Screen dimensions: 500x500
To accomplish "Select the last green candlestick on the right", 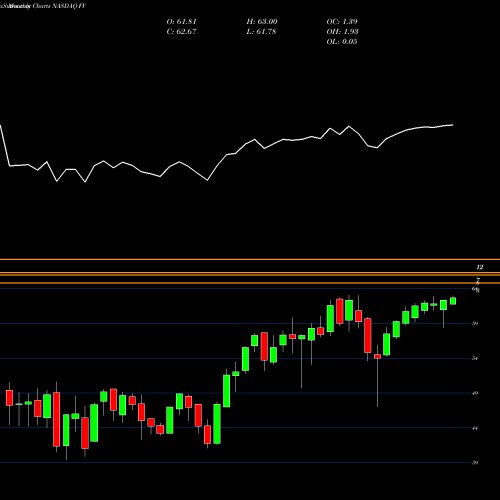I will 453,301.
